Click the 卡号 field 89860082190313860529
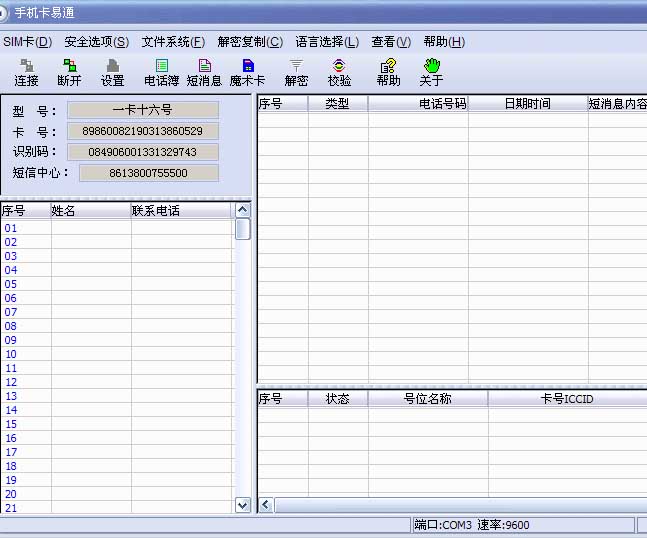The image size is (647, 538). (x=143, y=131)
